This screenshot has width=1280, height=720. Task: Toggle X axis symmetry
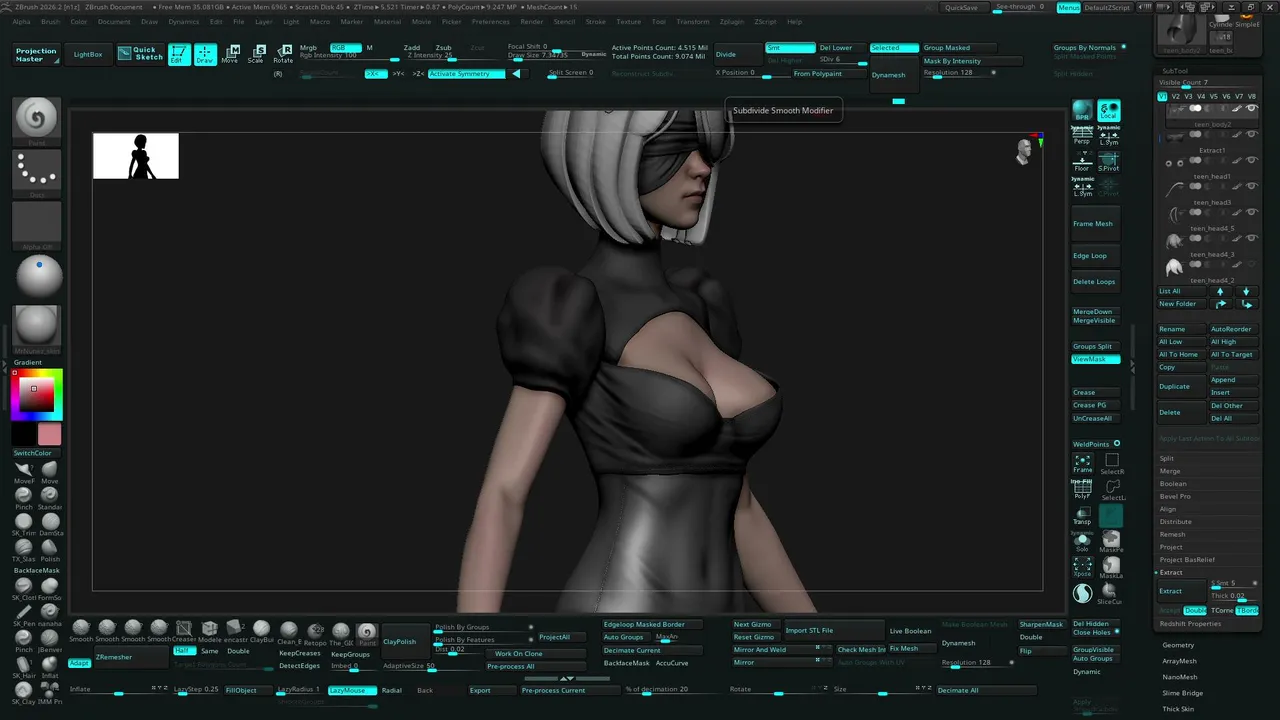click(x=375, y=73)
